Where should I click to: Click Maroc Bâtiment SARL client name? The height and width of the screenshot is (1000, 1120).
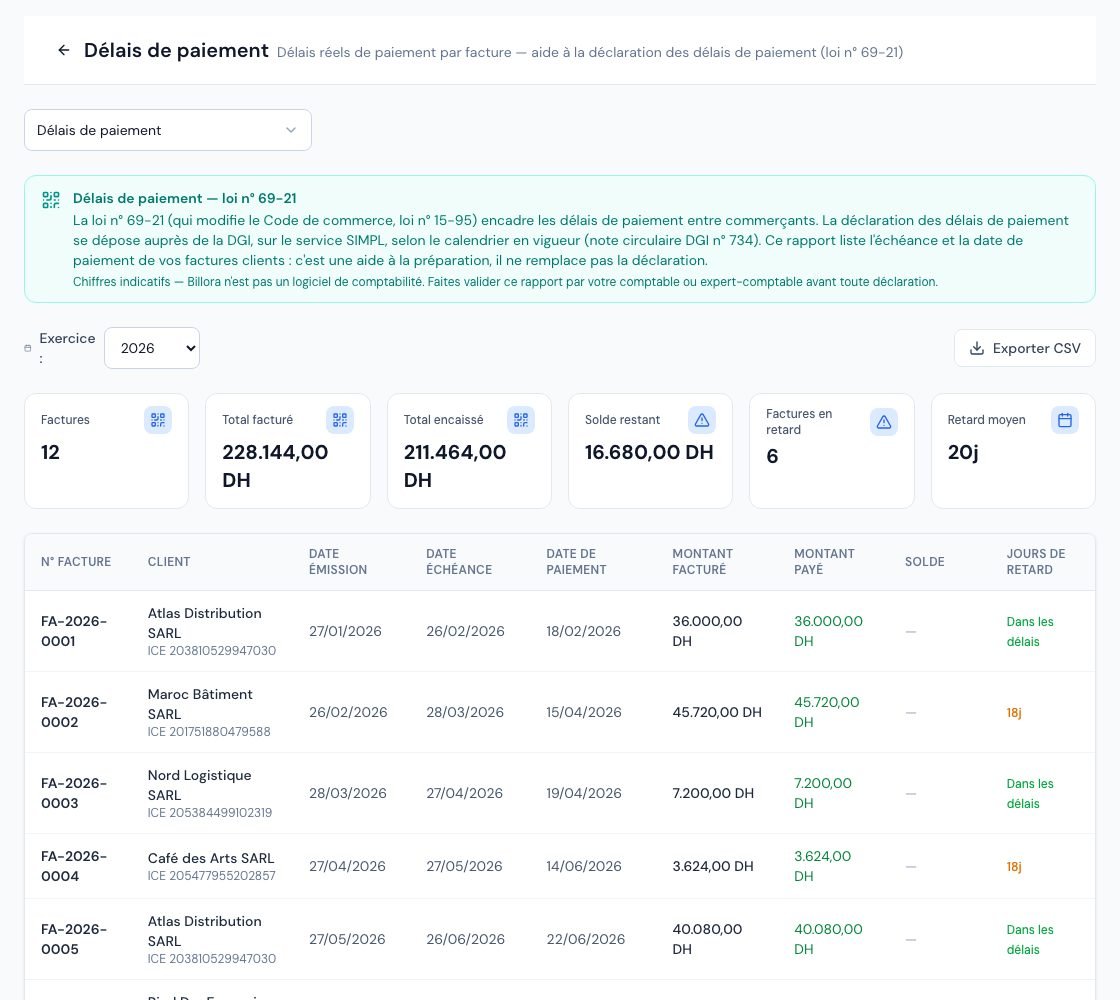200,704
